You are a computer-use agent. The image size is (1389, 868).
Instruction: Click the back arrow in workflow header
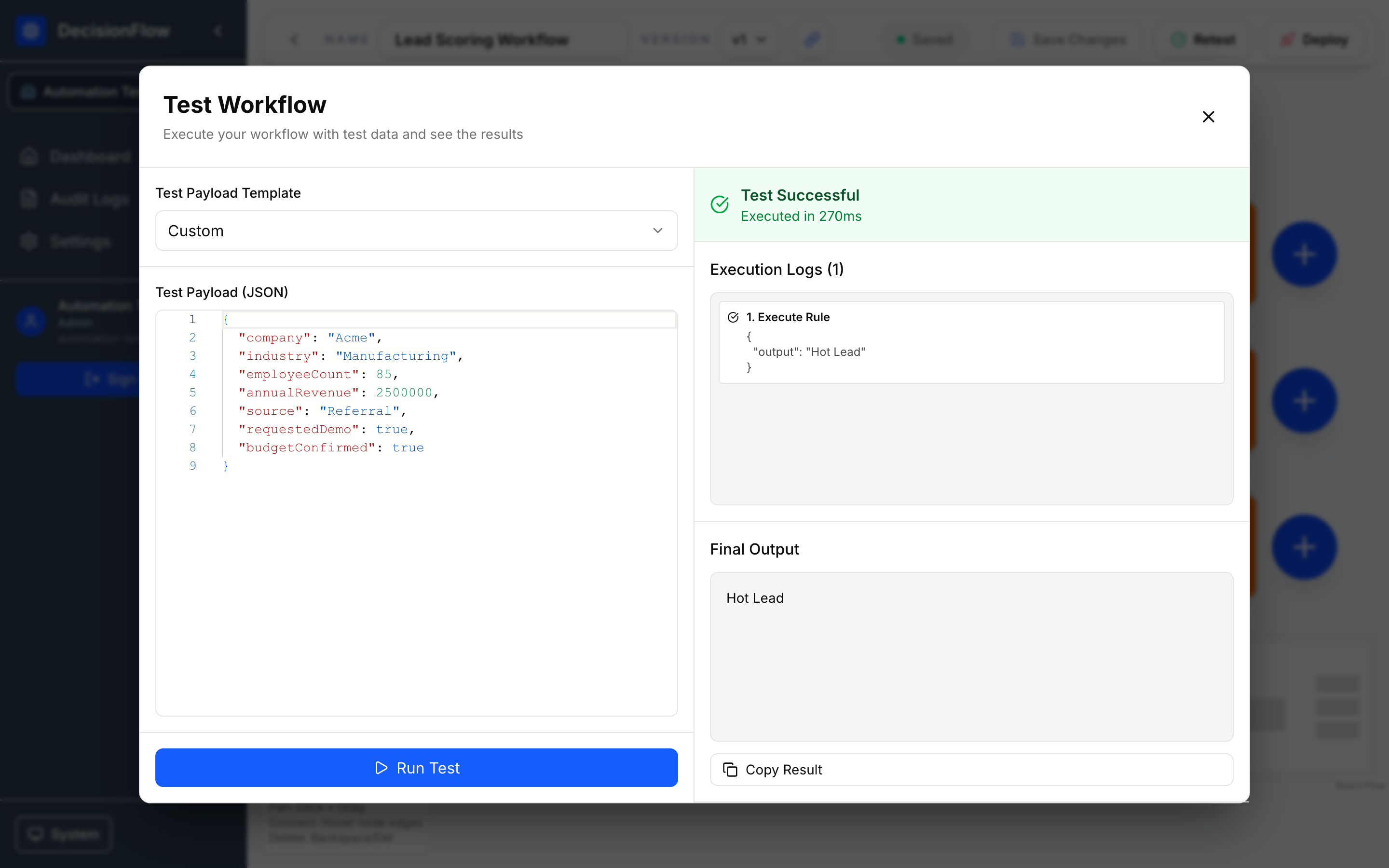click(x=294, y=40)
